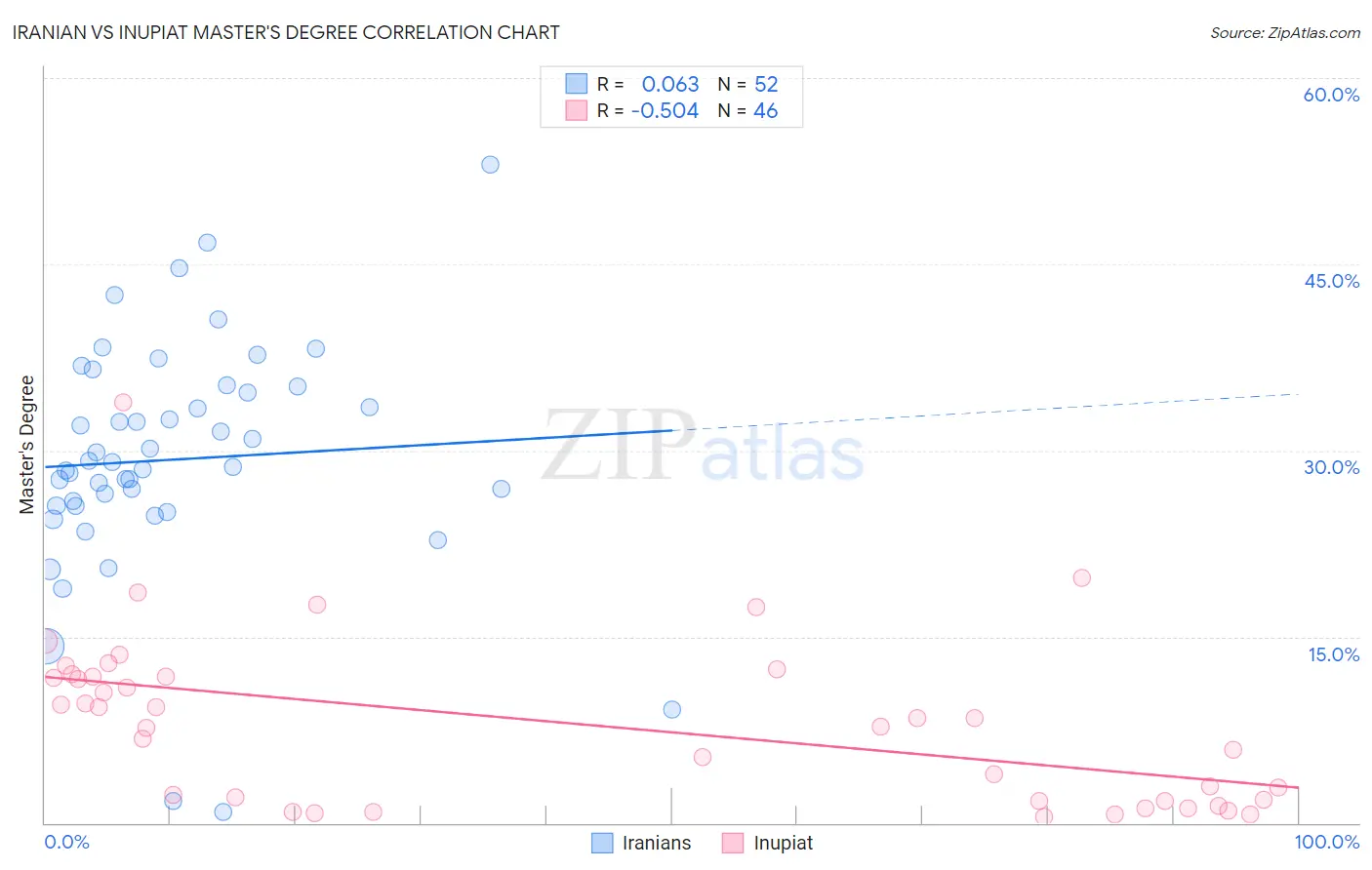Screen dimensions: 1372x870
Task: Toggle the Iranians legend label
Action: pyautogui.click(x=657, y=843)
